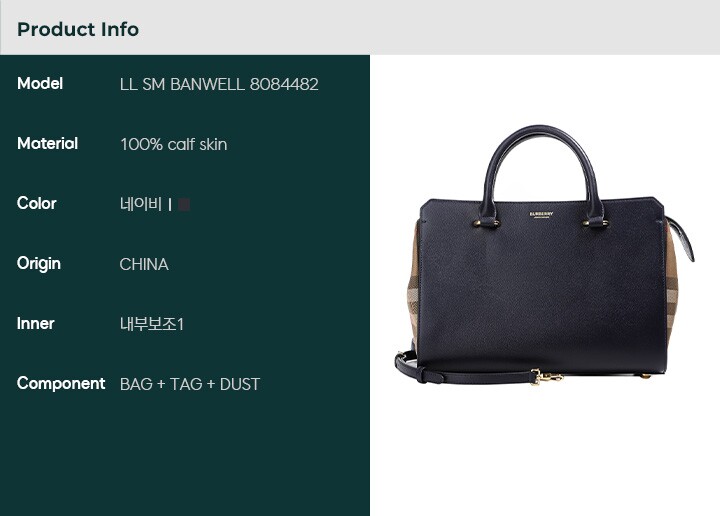Click the 내부보조1 inner value
The width and height of the screenshot is (720, 516).
(152, 324)
